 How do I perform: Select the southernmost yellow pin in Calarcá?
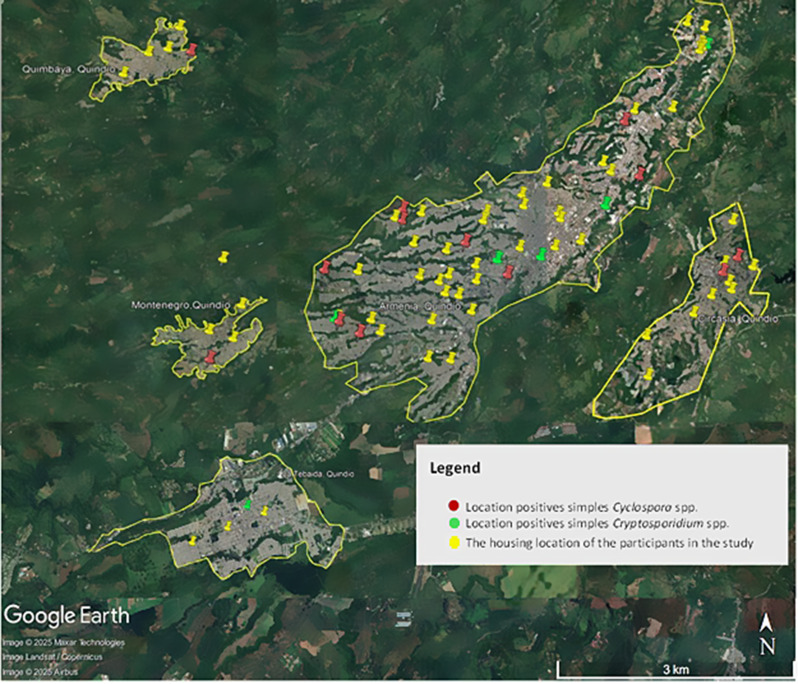(648, 374)
